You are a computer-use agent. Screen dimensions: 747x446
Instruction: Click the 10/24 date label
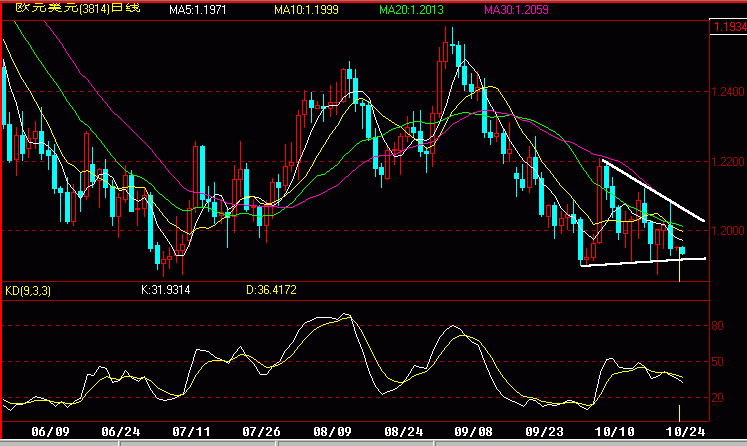tap(685, 432)
